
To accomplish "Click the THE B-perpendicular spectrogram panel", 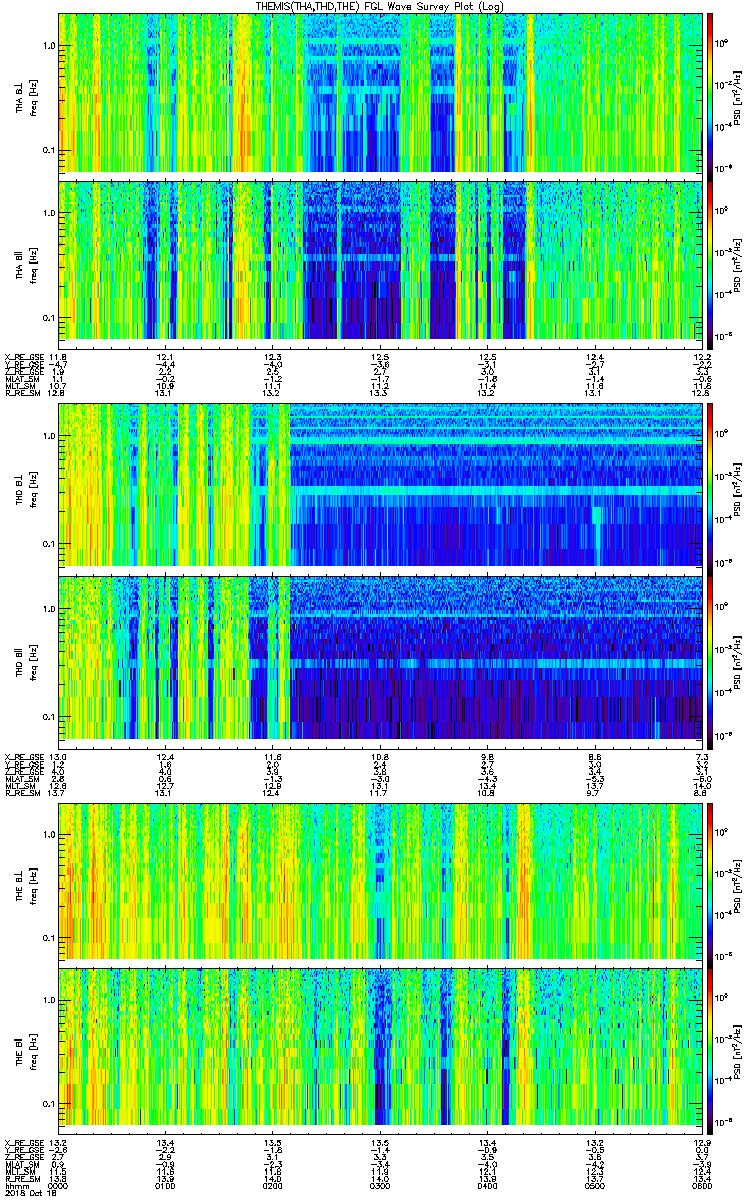I will [380, 880].
